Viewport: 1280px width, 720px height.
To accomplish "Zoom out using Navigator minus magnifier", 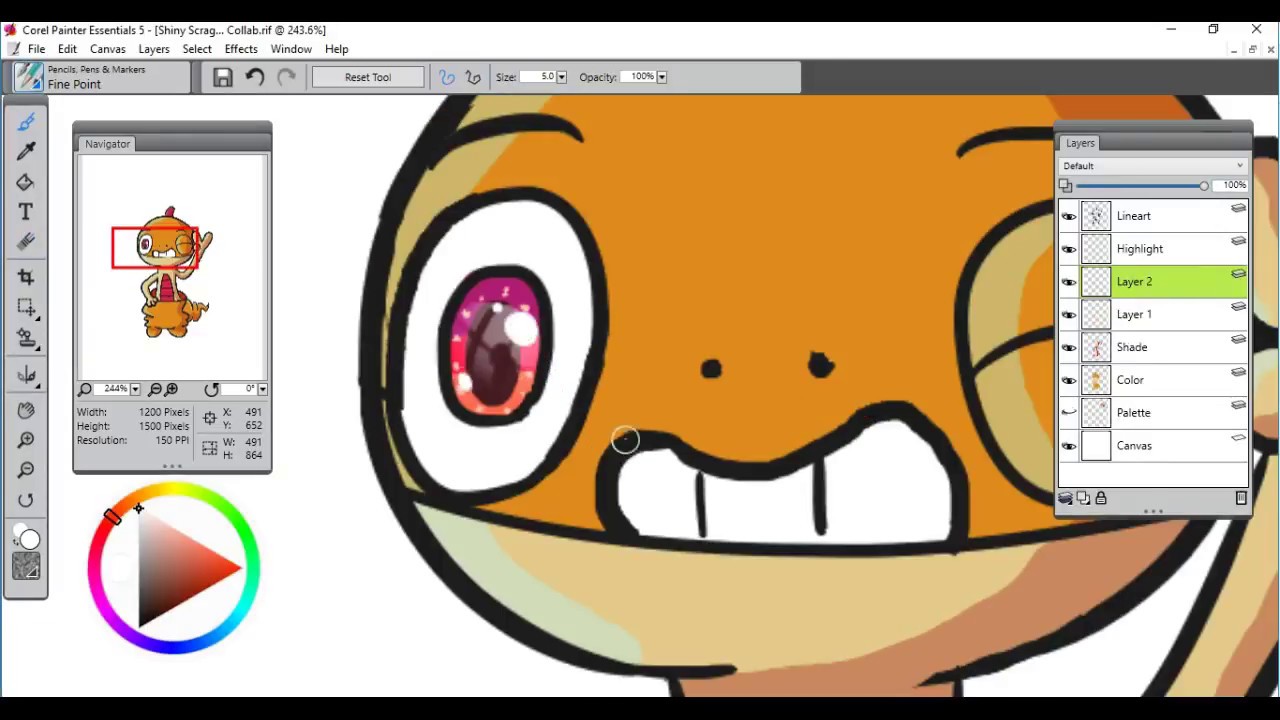I will [155, 389].
